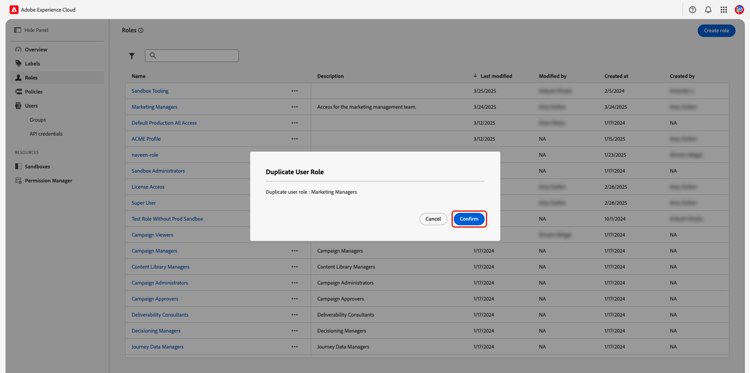
Task: Open more actions for Default Production All Access
Action: (x=295, y=123)
